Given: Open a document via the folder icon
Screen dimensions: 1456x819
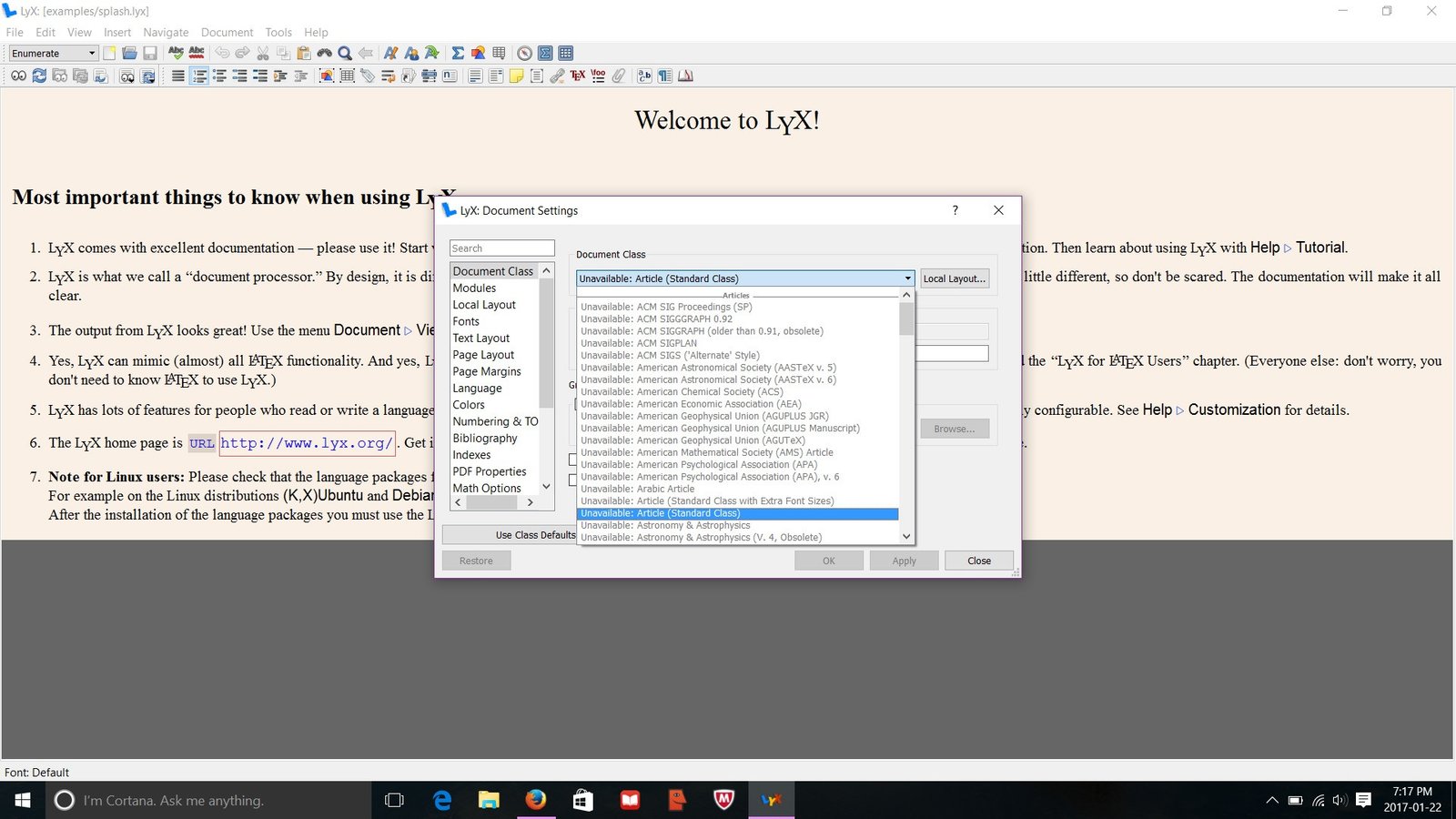Looking at the screenshot, I should pyautogui.click(x=129, y=53).
